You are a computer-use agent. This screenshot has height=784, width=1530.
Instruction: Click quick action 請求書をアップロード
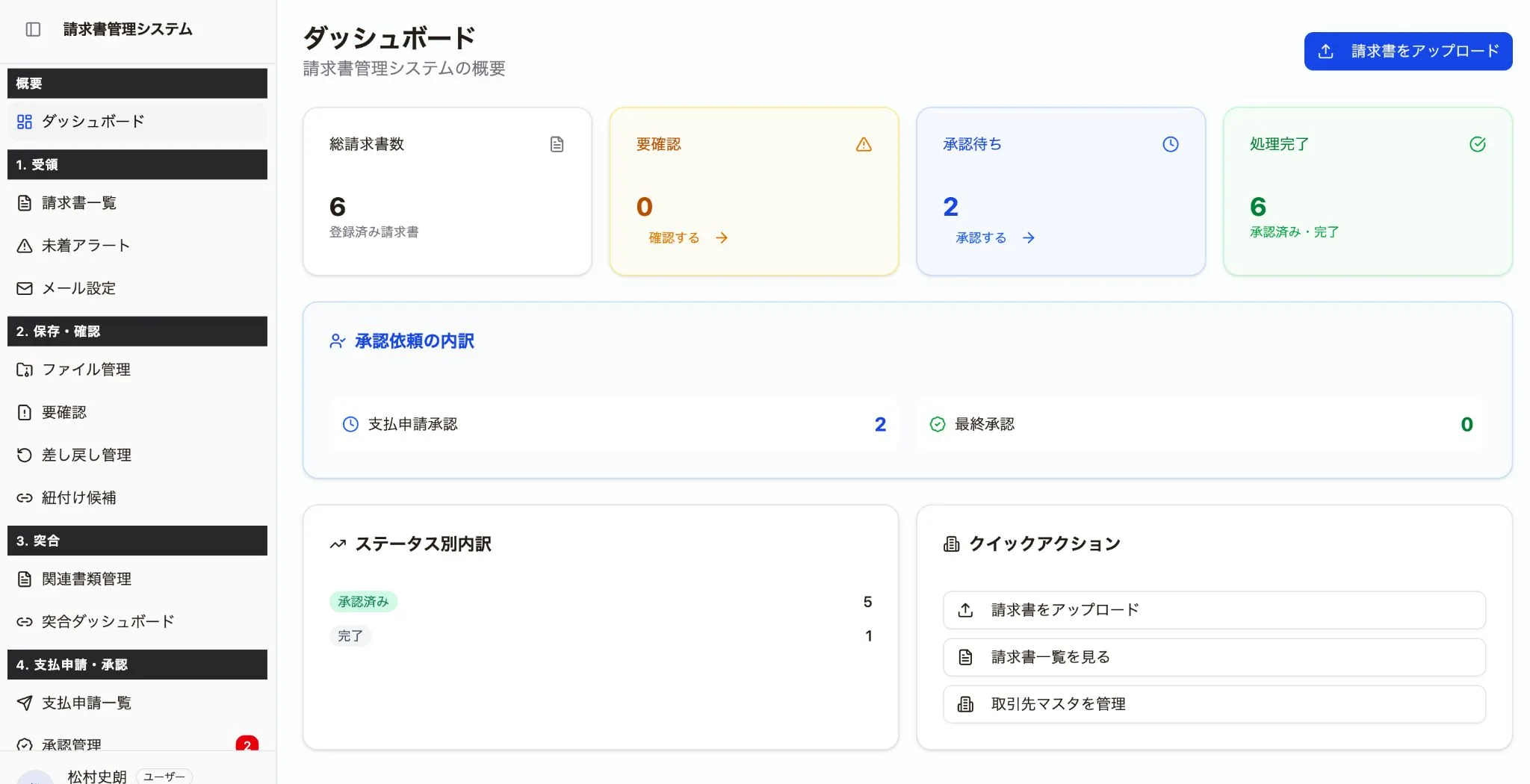[1214, 610]
